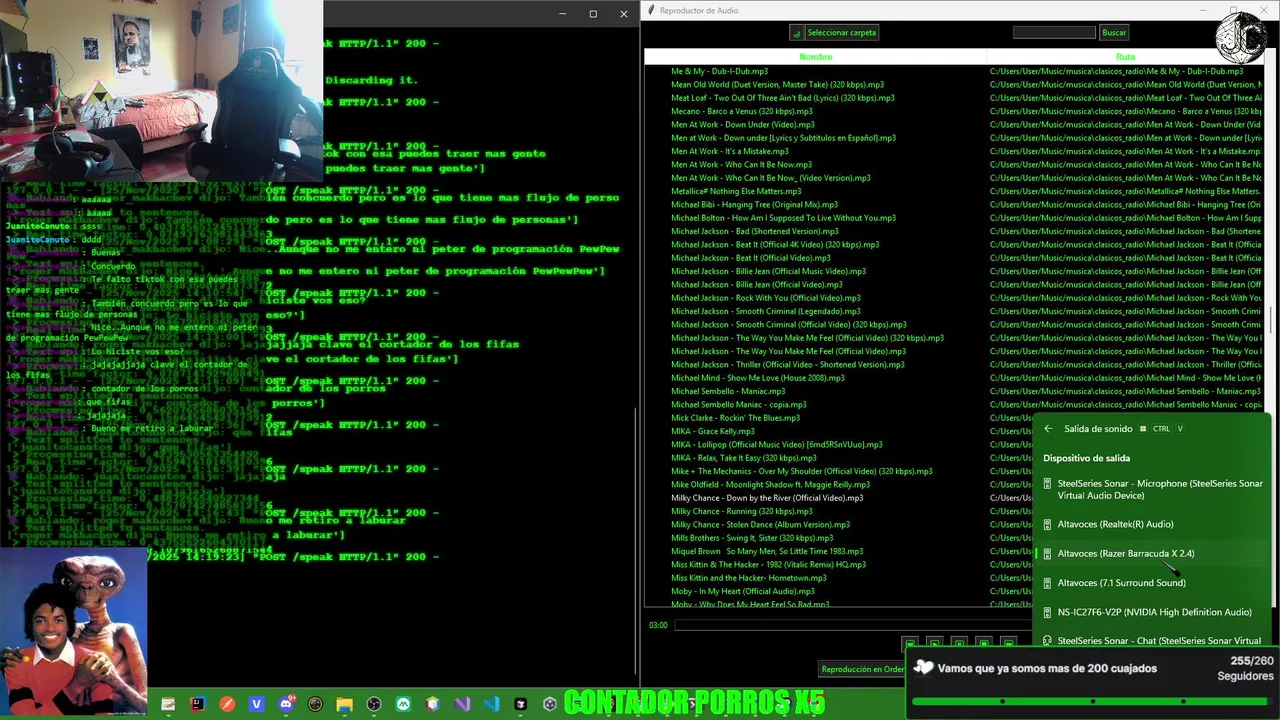Screen dimensions: 1280x720
Task: Seek within the audio player progress bar
Action: tap(855, 625)
